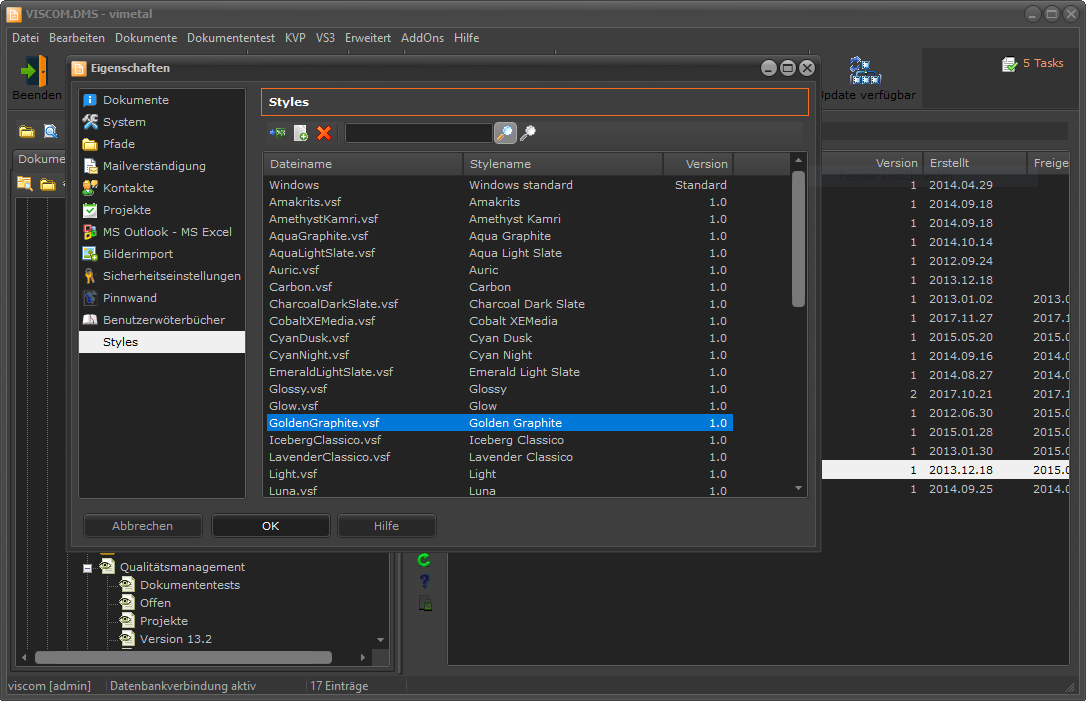Viewport: 1086px width, 701px height.
Task: Collapse the Qualitätsmanagement tree node
Action: 87,568
